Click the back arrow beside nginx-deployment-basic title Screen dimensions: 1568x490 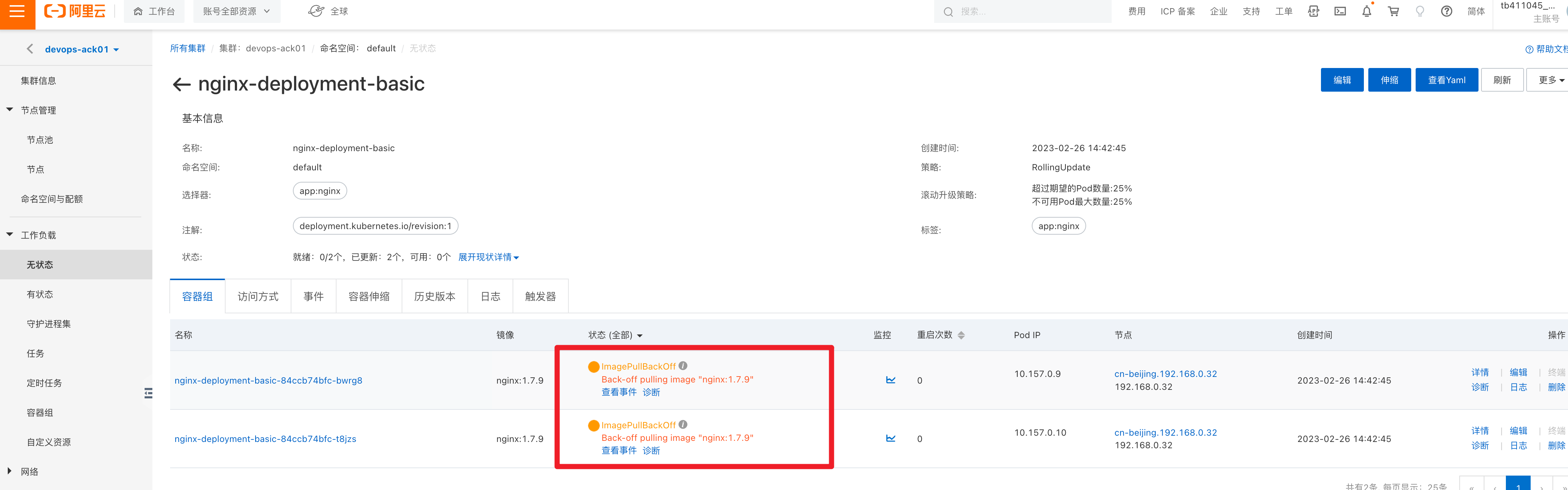coord(181,85)
